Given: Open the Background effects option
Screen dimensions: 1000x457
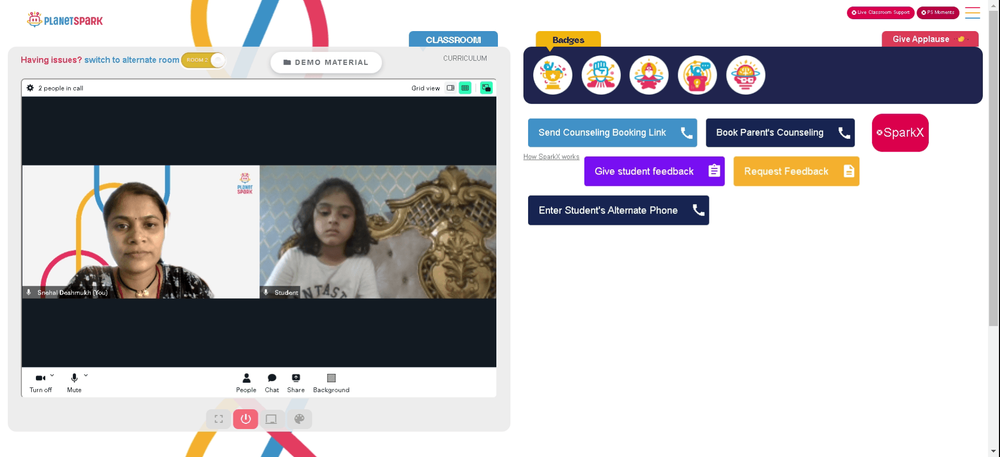Looking at the screenshot, I should pos(331,383).
